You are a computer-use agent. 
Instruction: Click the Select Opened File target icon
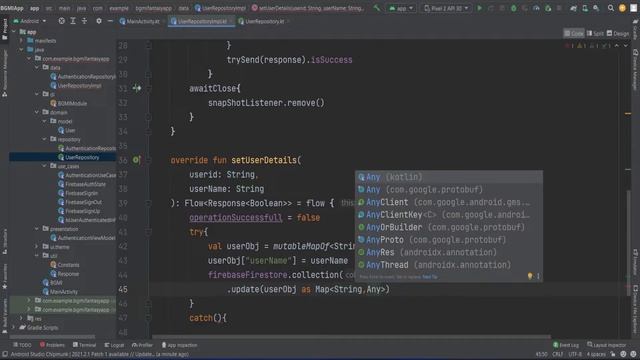[61, 21]
